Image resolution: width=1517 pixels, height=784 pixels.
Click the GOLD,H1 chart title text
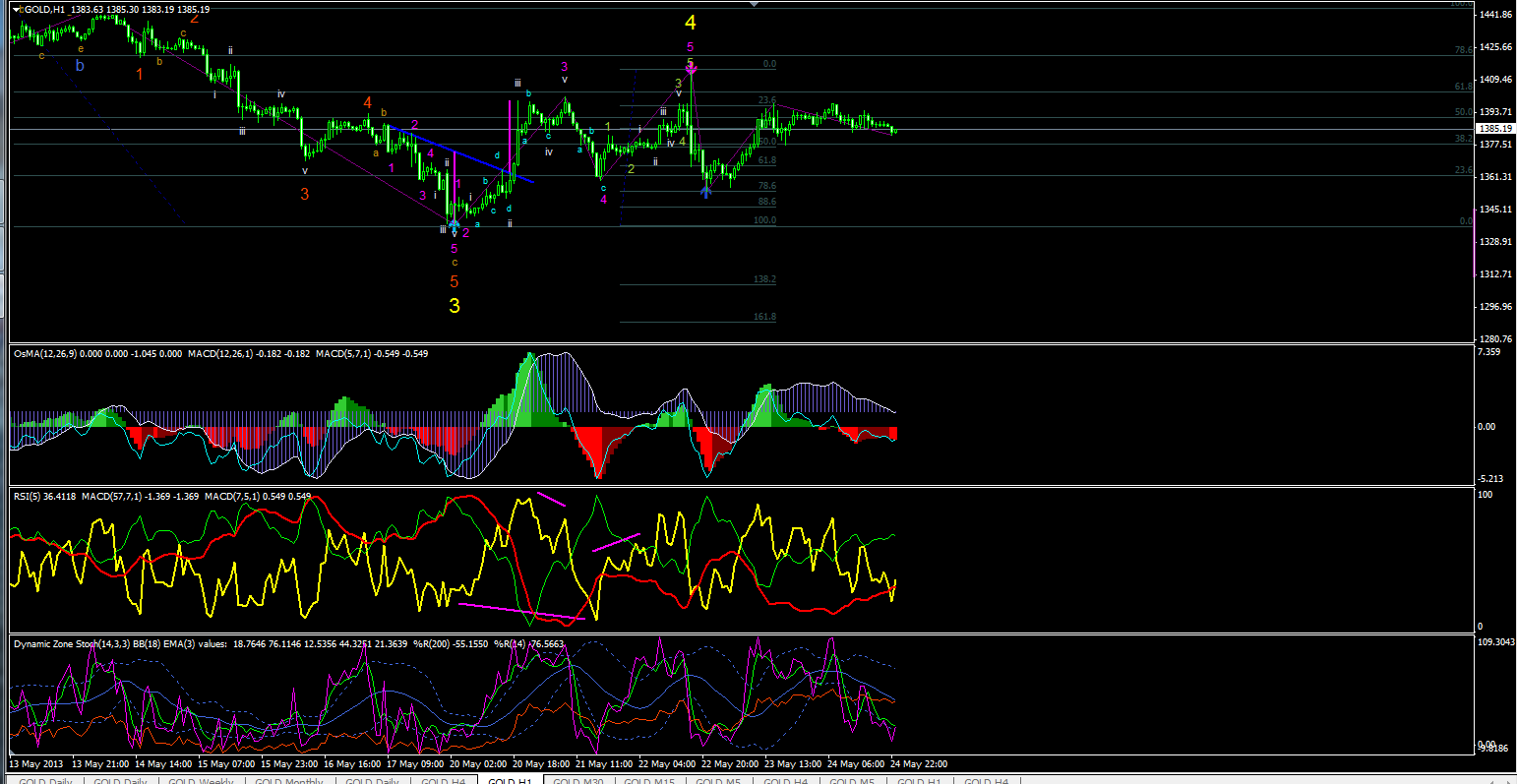(x=45, y=9)
